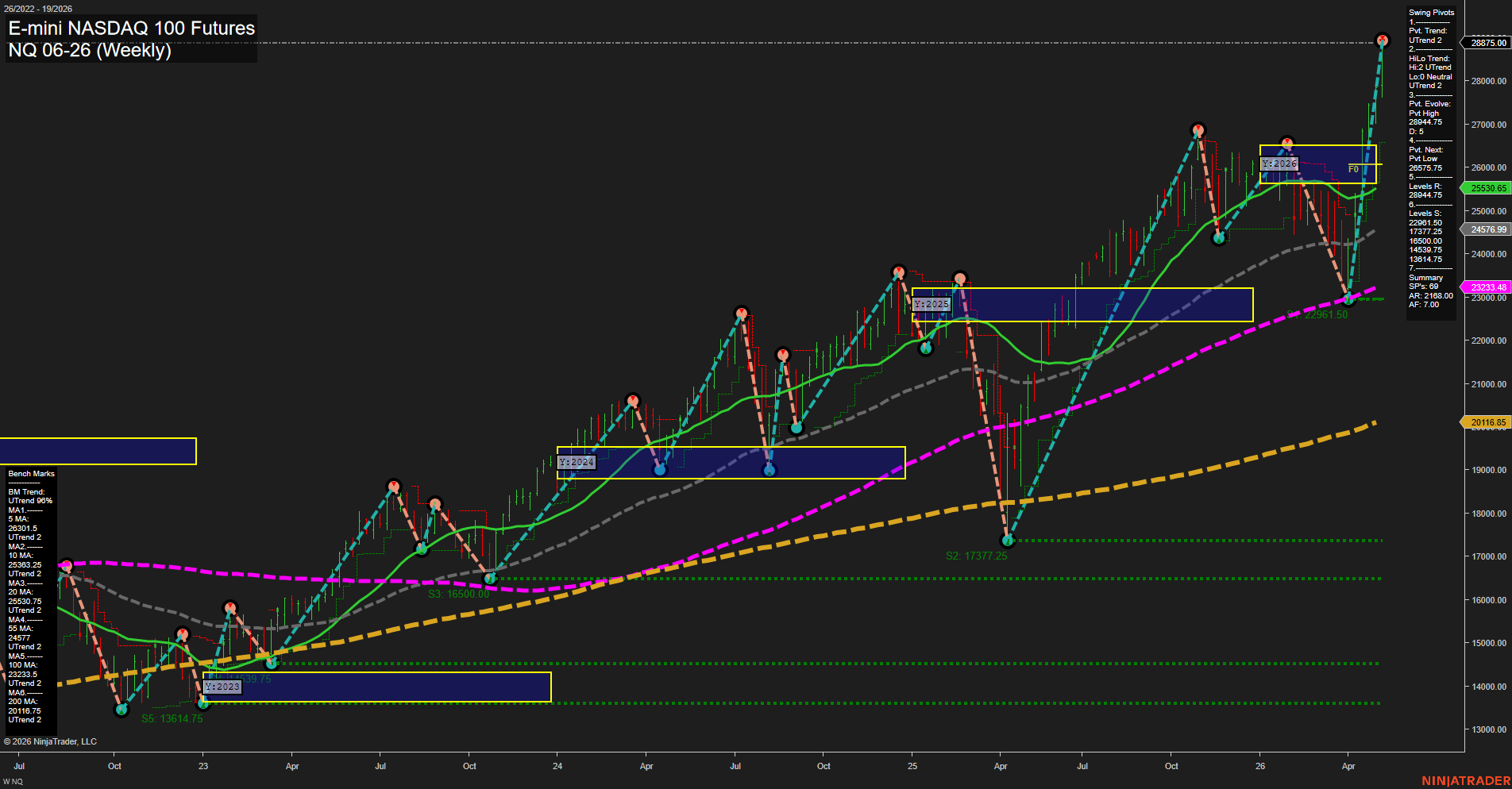Click the © 2026 NinjaTrader, LLC copyright text
Image resolution: width=1512 pixels, height=789 pixels.
pos(50,741)
